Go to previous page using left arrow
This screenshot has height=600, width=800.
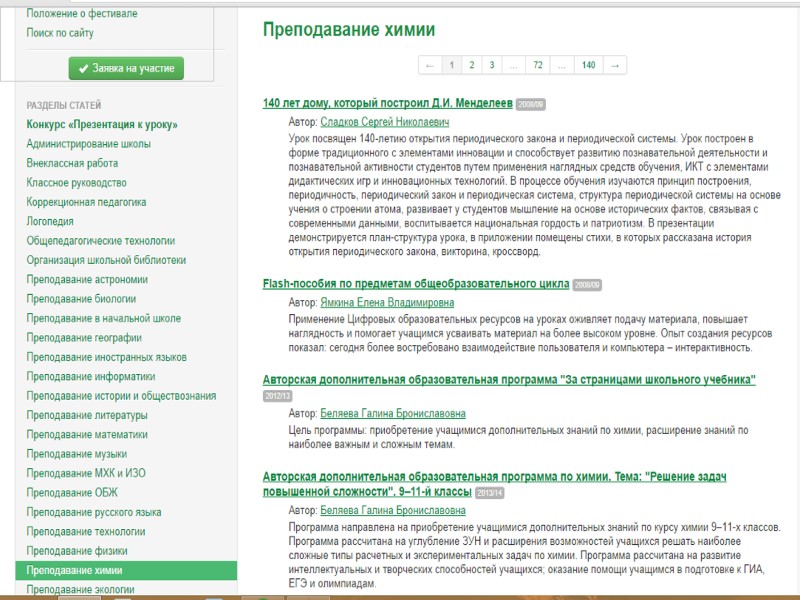(430, 65)
